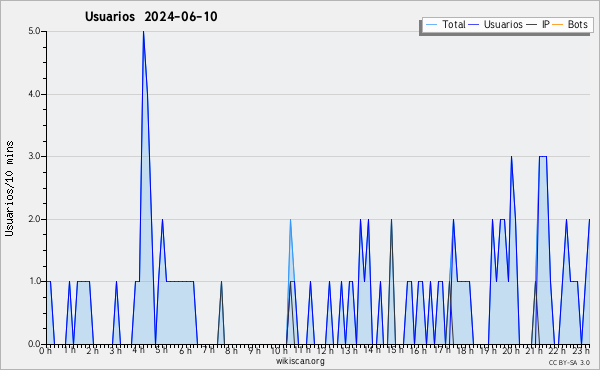This screenshot has width=600, height=370.
Task: Click the '15 h' x-axis label
Action: tap(395, 350)
